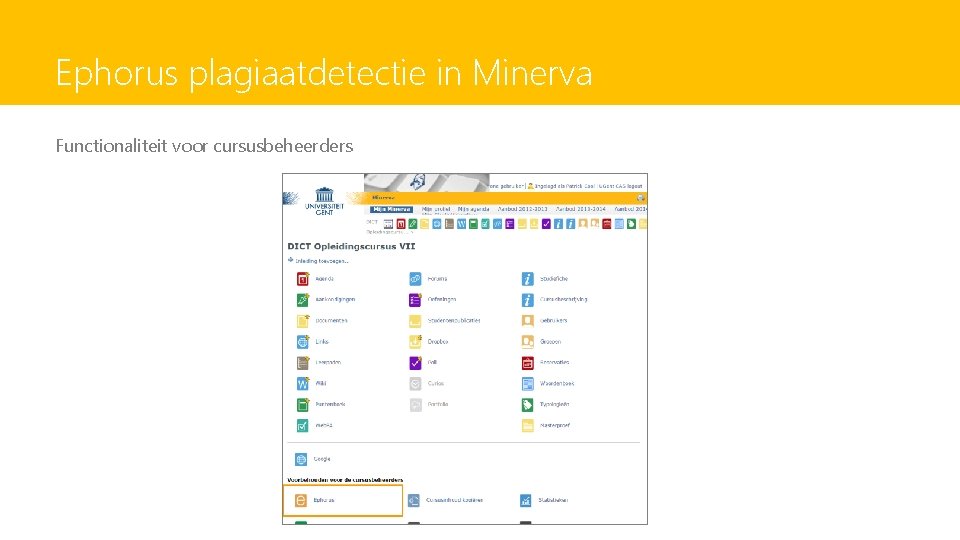Click the Cursusinhoud kopiëren text link
Viewport: 960px width, 540px height.
coord(454,500)
